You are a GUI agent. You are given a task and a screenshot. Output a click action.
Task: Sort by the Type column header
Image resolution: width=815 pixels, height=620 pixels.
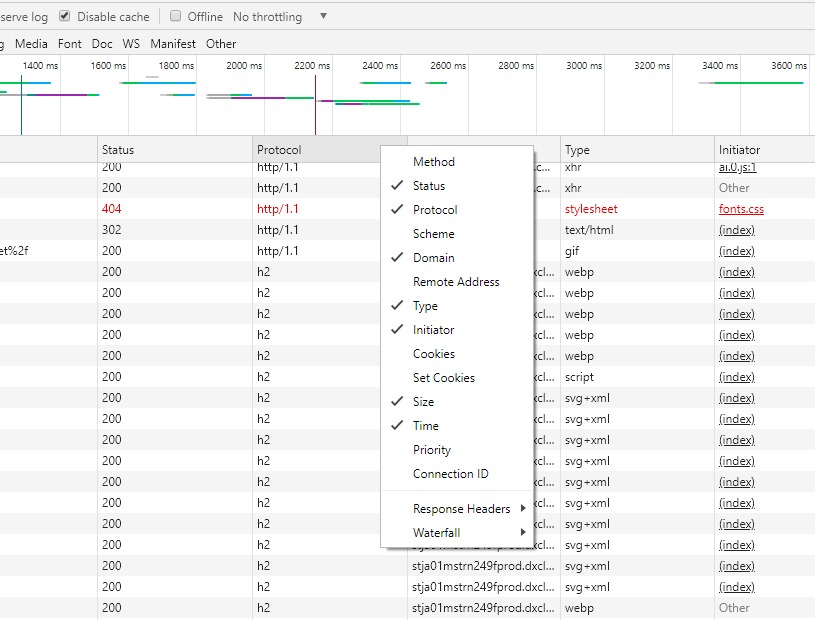[577, 150]
